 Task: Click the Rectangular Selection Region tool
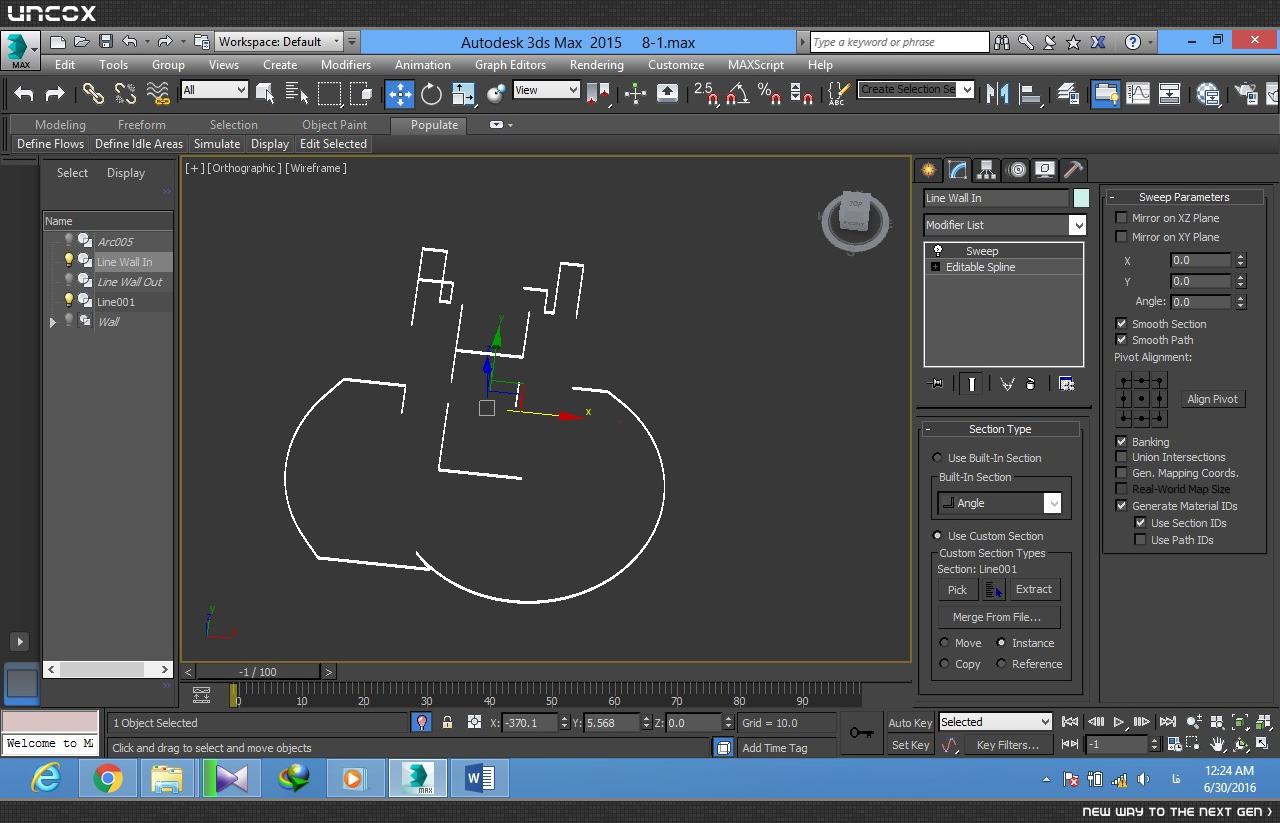click(x=329, y=93)
